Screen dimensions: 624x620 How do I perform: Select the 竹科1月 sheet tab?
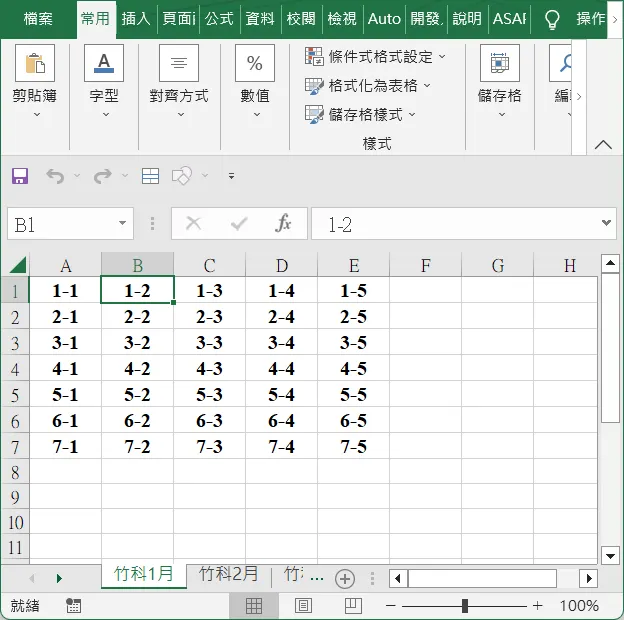pos(144,575)
